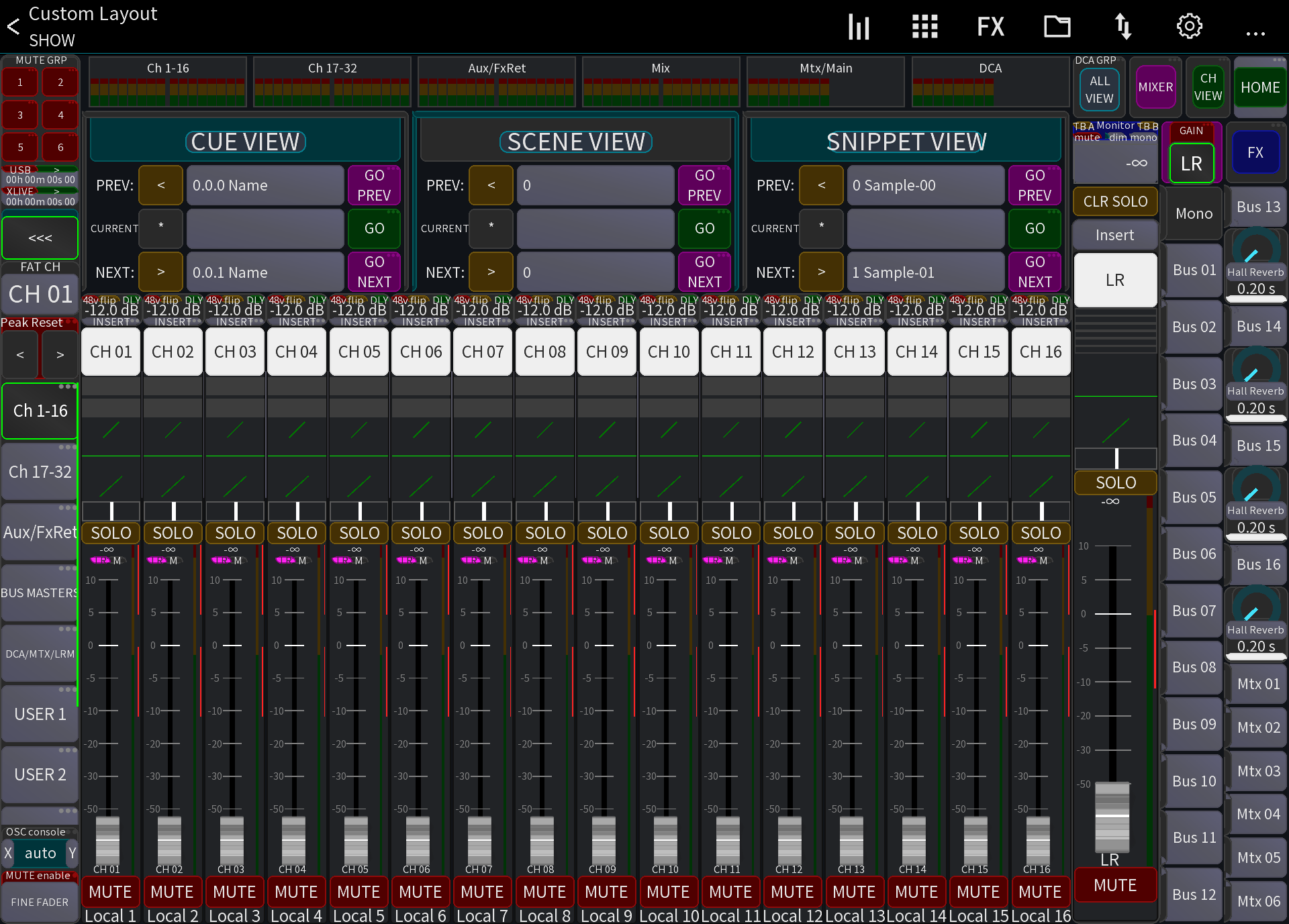1289x924 pixels.
Task: Click the ALL VIEW DCA group button
Action: tap(1099, 89)
